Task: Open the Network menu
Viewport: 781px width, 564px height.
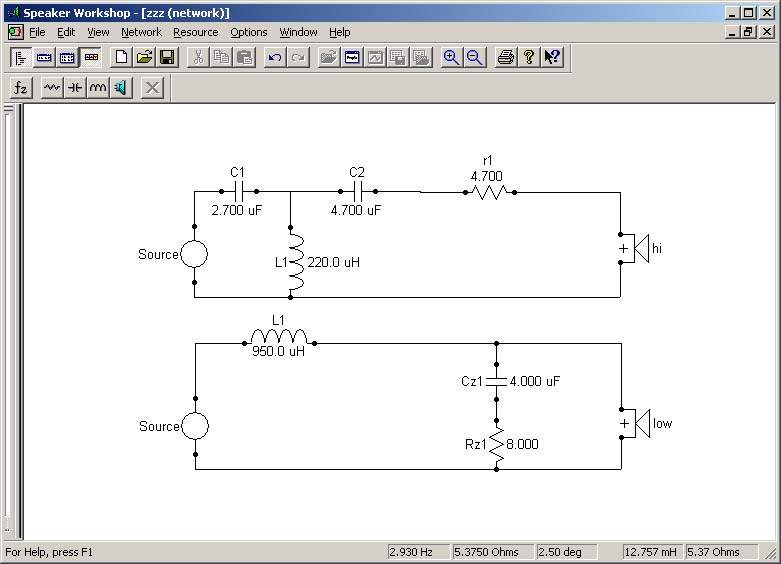Action: 141,32
